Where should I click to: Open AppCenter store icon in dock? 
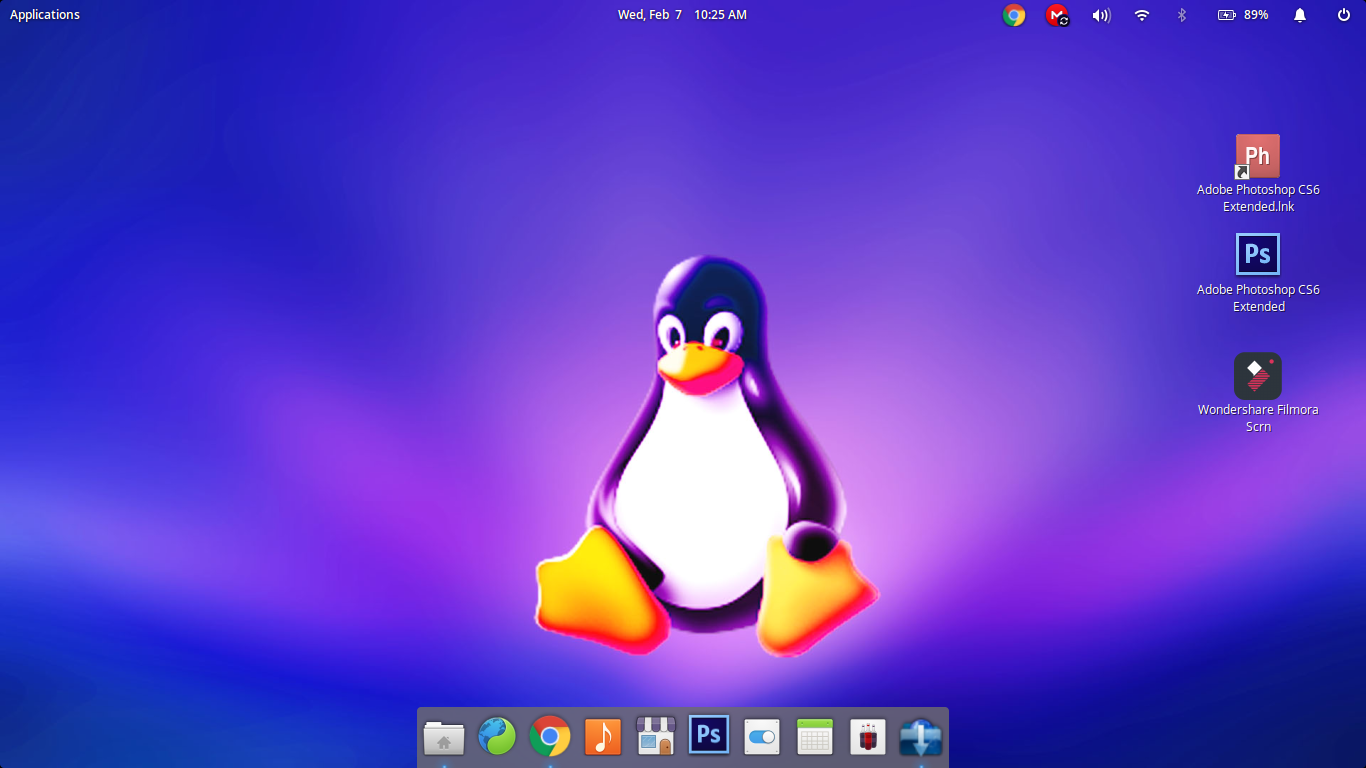point(656,737)
